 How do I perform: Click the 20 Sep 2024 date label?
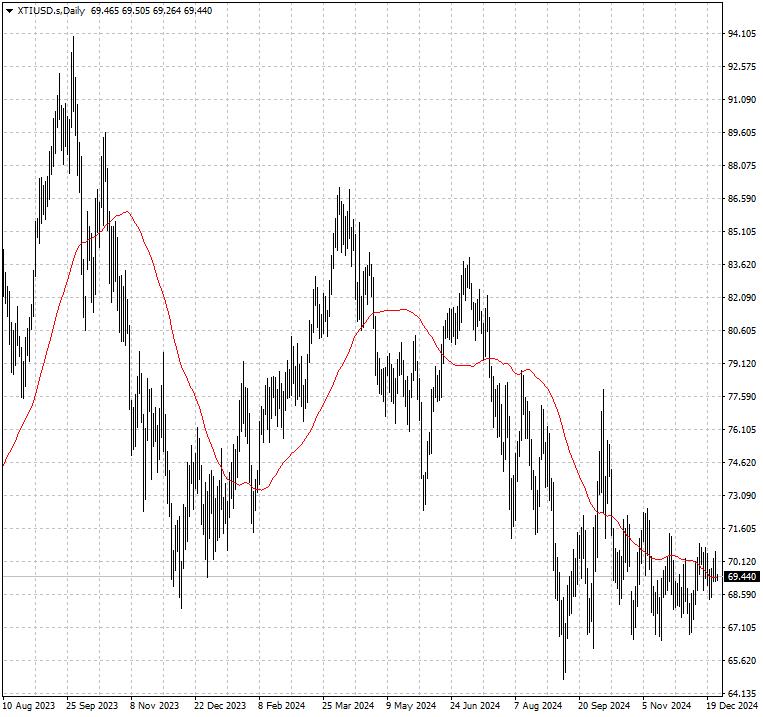coord(604,706)
